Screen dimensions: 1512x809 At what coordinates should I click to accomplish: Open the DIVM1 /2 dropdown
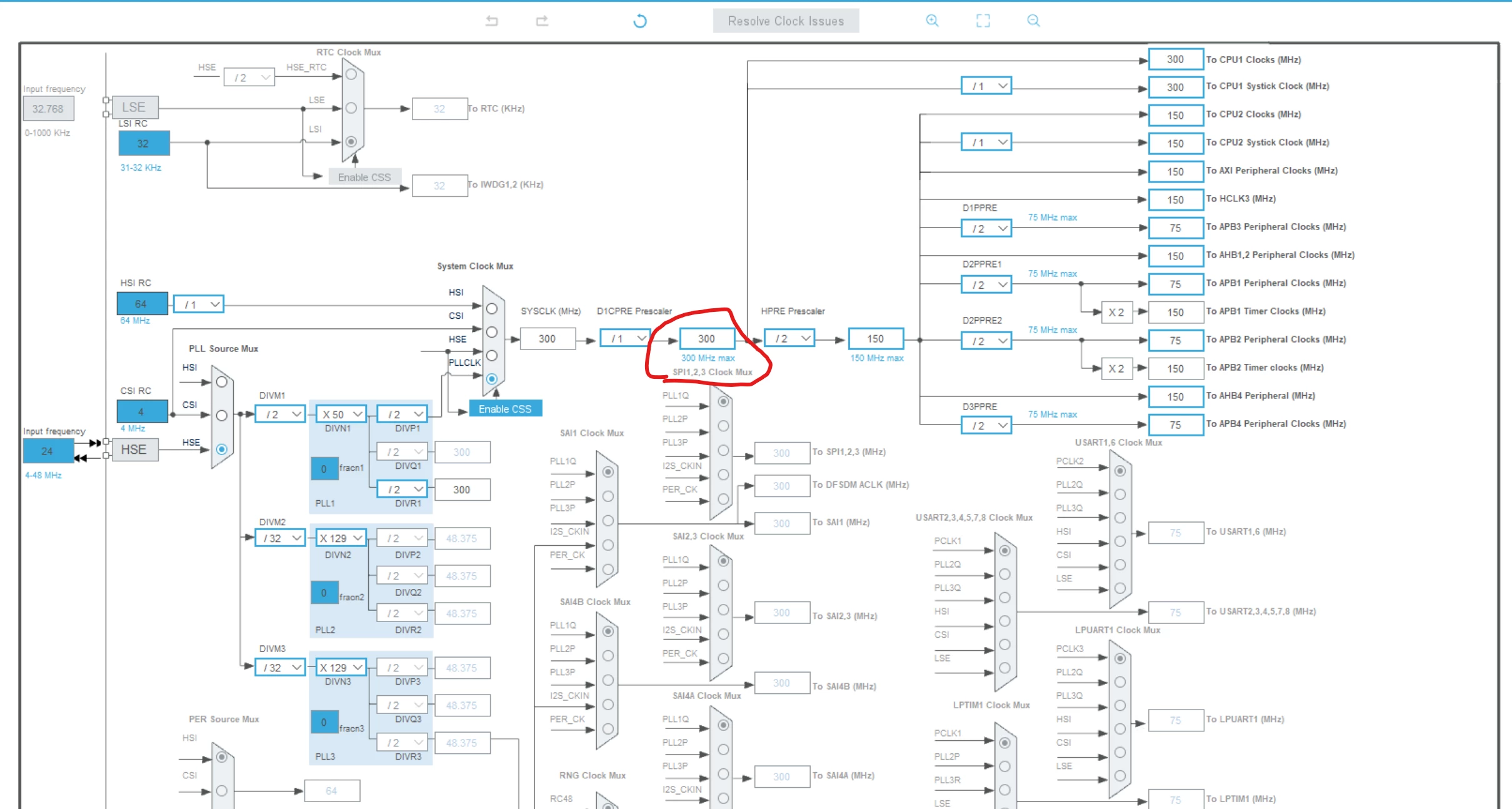280,414
